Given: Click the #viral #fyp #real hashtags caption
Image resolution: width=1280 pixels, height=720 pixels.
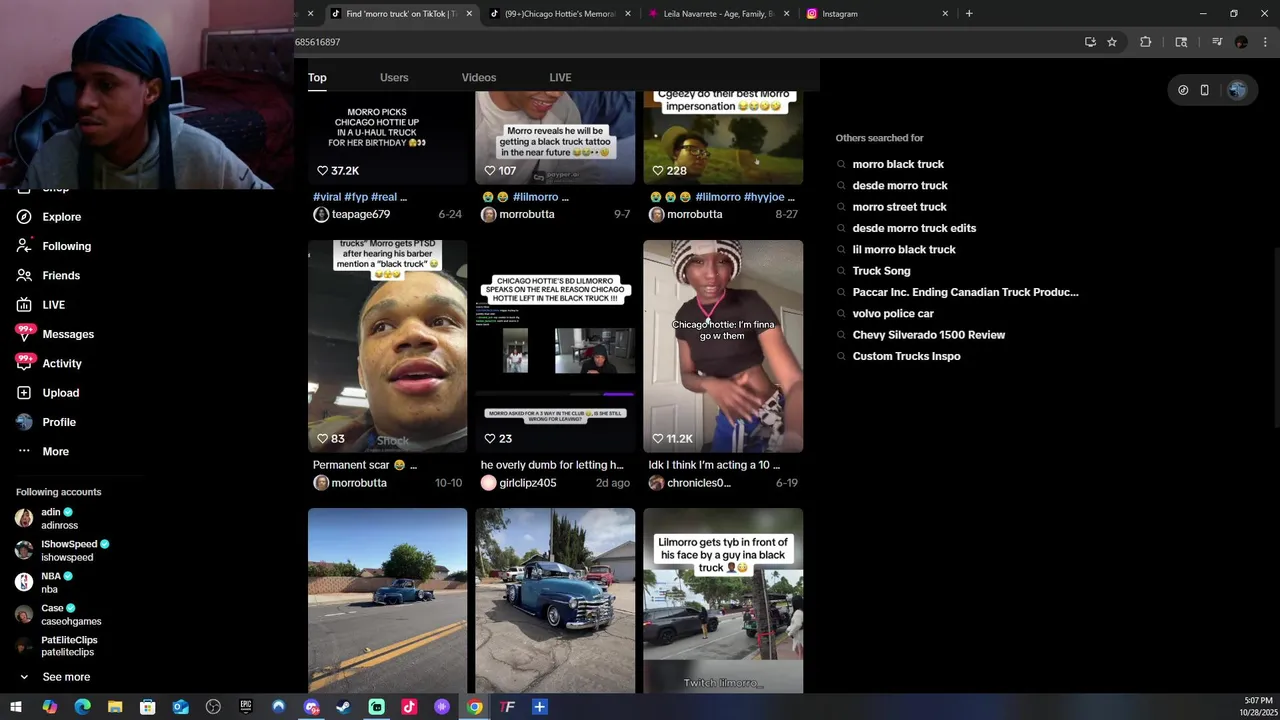Looking at the screenshot, I should pyautogui.click(x=360, y=197).
